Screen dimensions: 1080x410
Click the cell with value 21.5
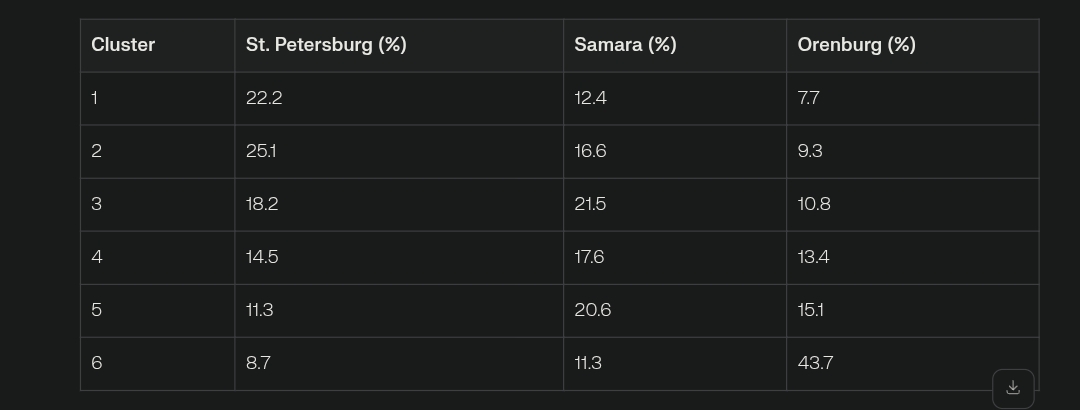tap(675, 205)
